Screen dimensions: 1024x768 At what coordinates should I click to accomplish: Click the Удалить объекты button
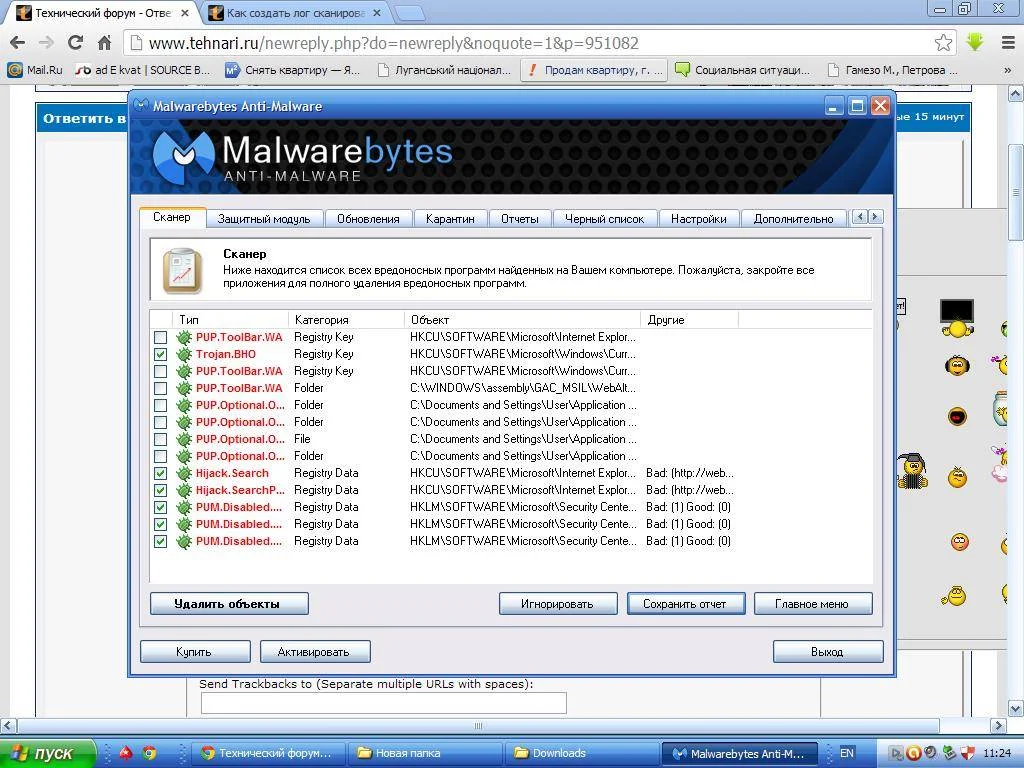tap(229, 603)
